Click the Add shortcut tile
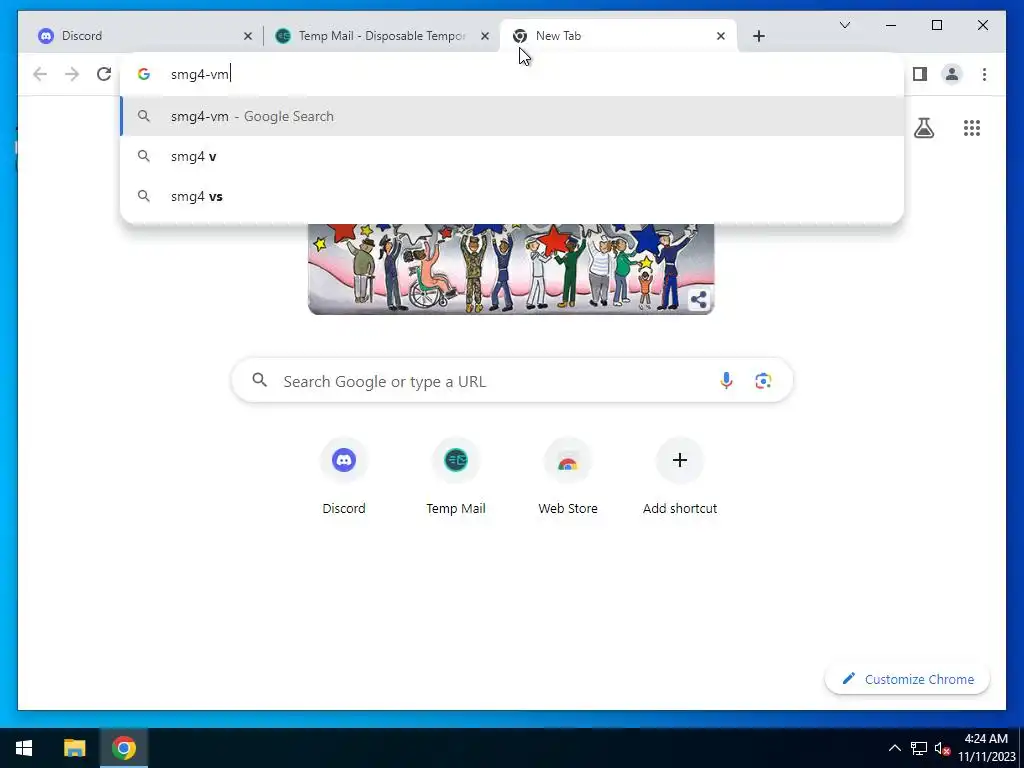1024x768 pixels. 680,477
